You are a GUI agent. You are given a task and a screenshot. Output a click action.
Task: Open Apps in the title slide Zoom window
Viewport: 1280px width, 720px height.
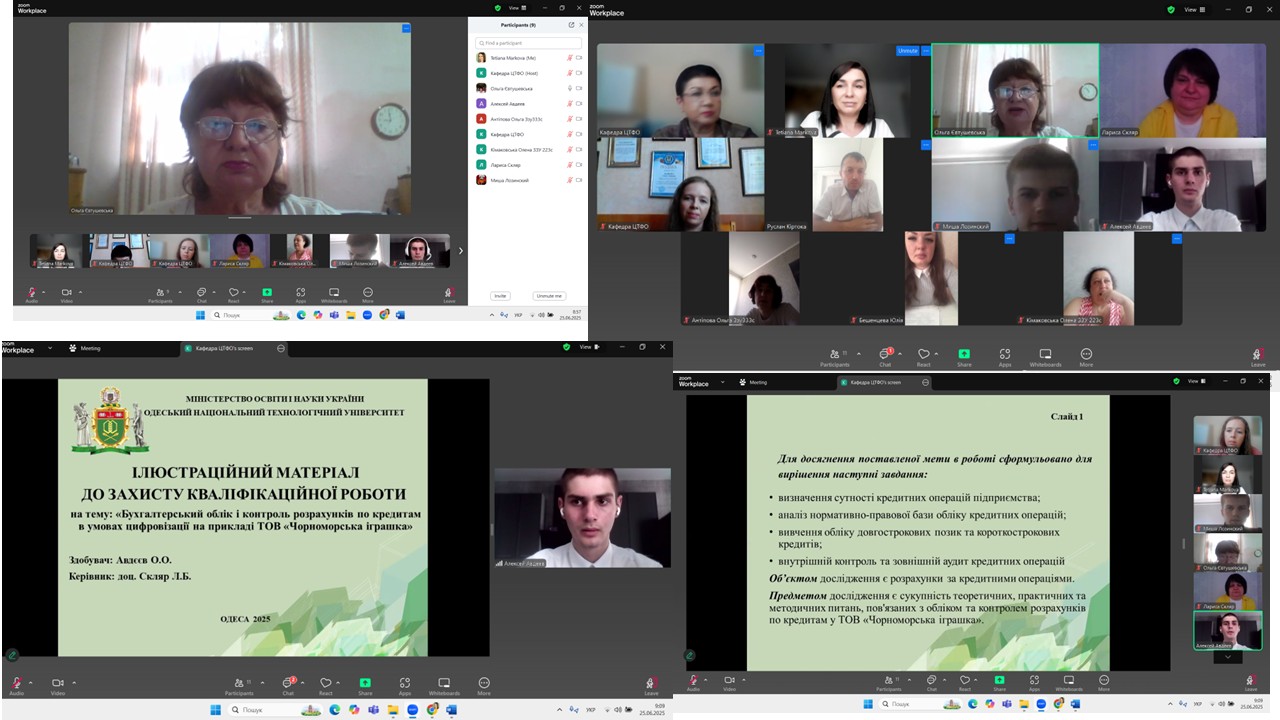point(404,685)
